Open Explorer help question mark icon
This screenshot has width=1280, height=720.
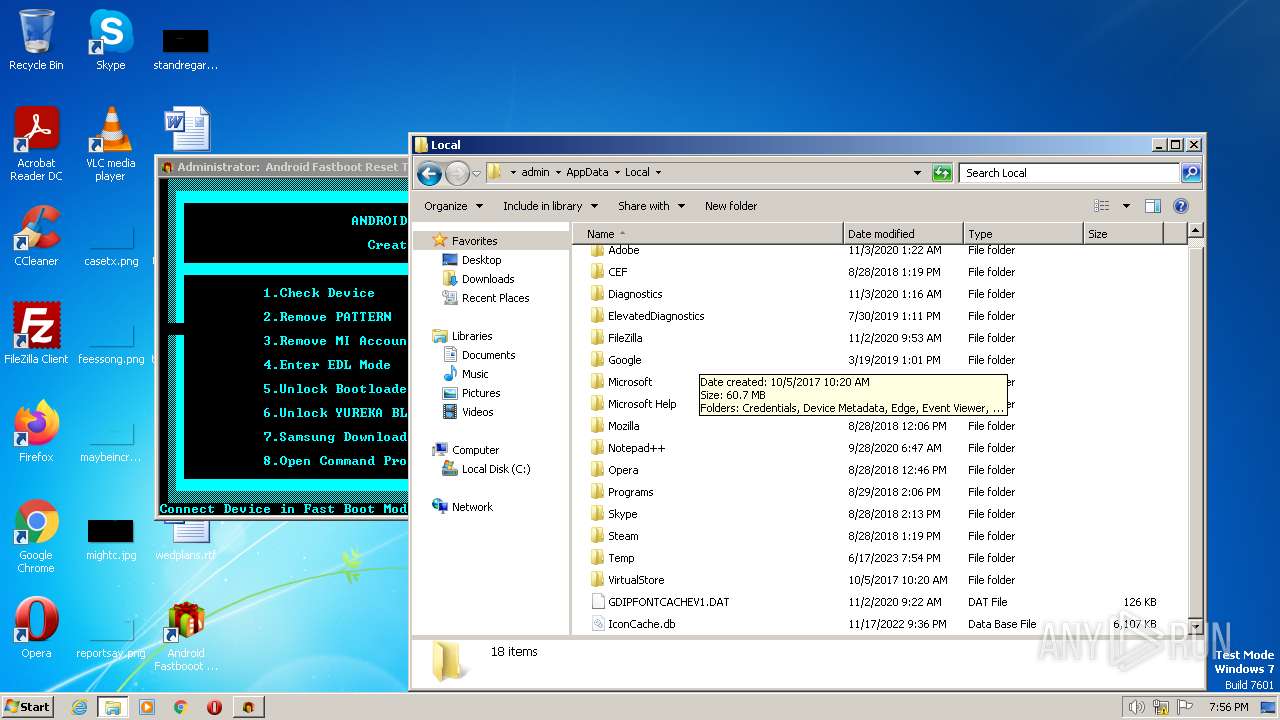[x=1180, y=206]
